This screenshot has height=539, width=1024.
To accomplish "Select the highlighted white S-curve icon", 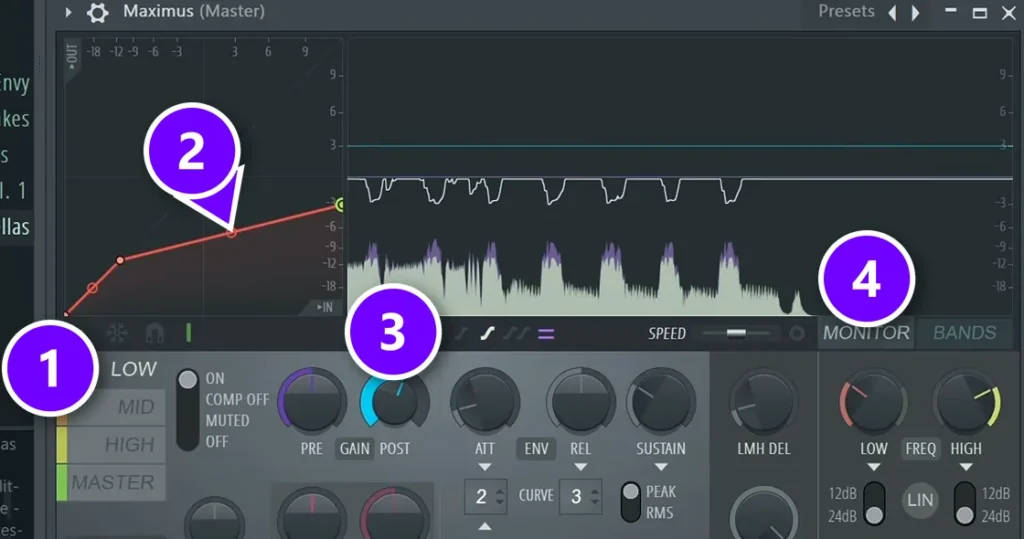I will [x=487, y=334].
